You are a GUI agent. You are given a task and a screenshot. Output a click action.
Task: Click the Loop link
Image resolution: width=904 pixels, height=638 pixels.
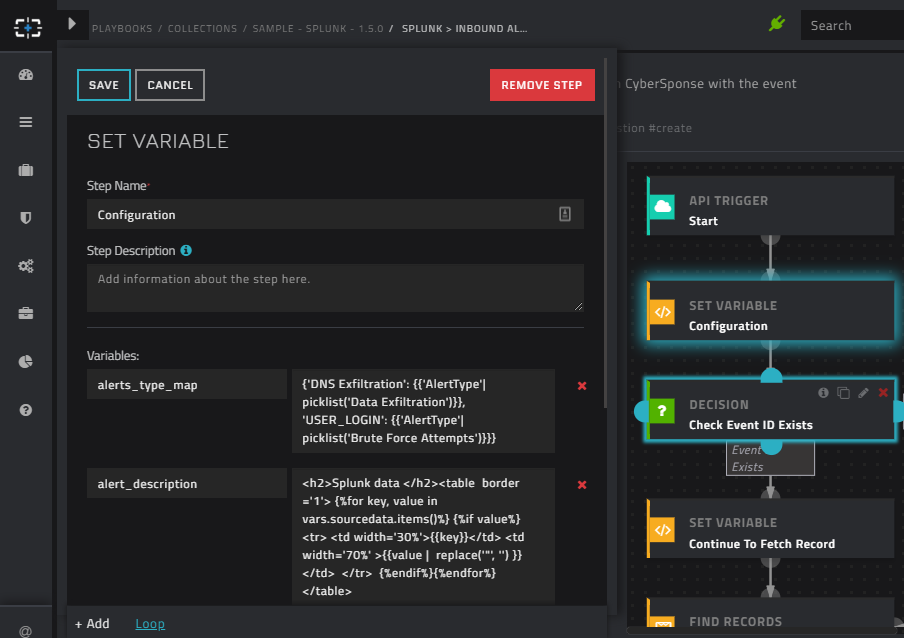pyautogui.click(x=150, y=624)
